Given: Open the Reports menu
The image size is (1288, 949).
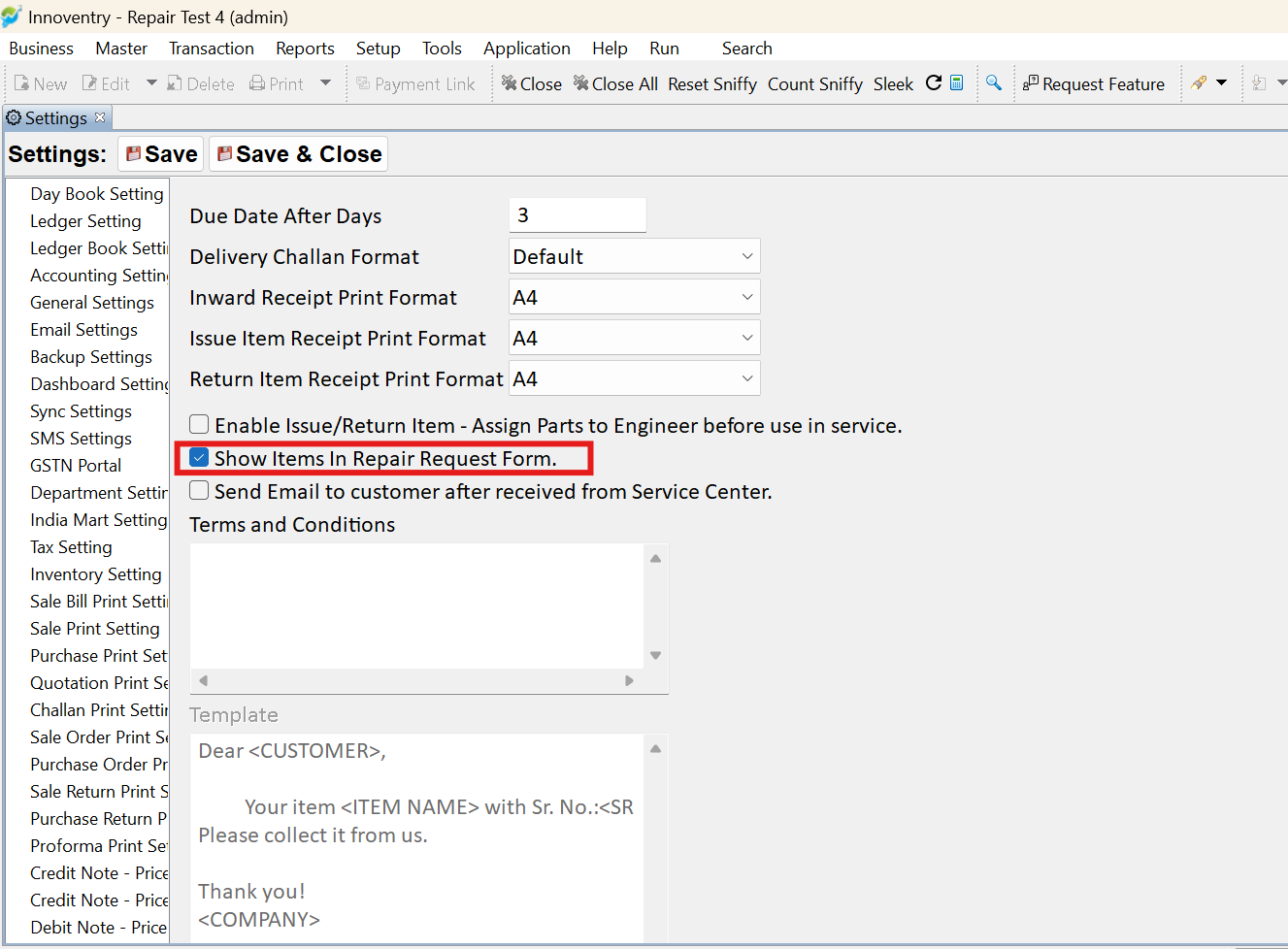Looking at the screenshot, I should (x=305, y=49).
